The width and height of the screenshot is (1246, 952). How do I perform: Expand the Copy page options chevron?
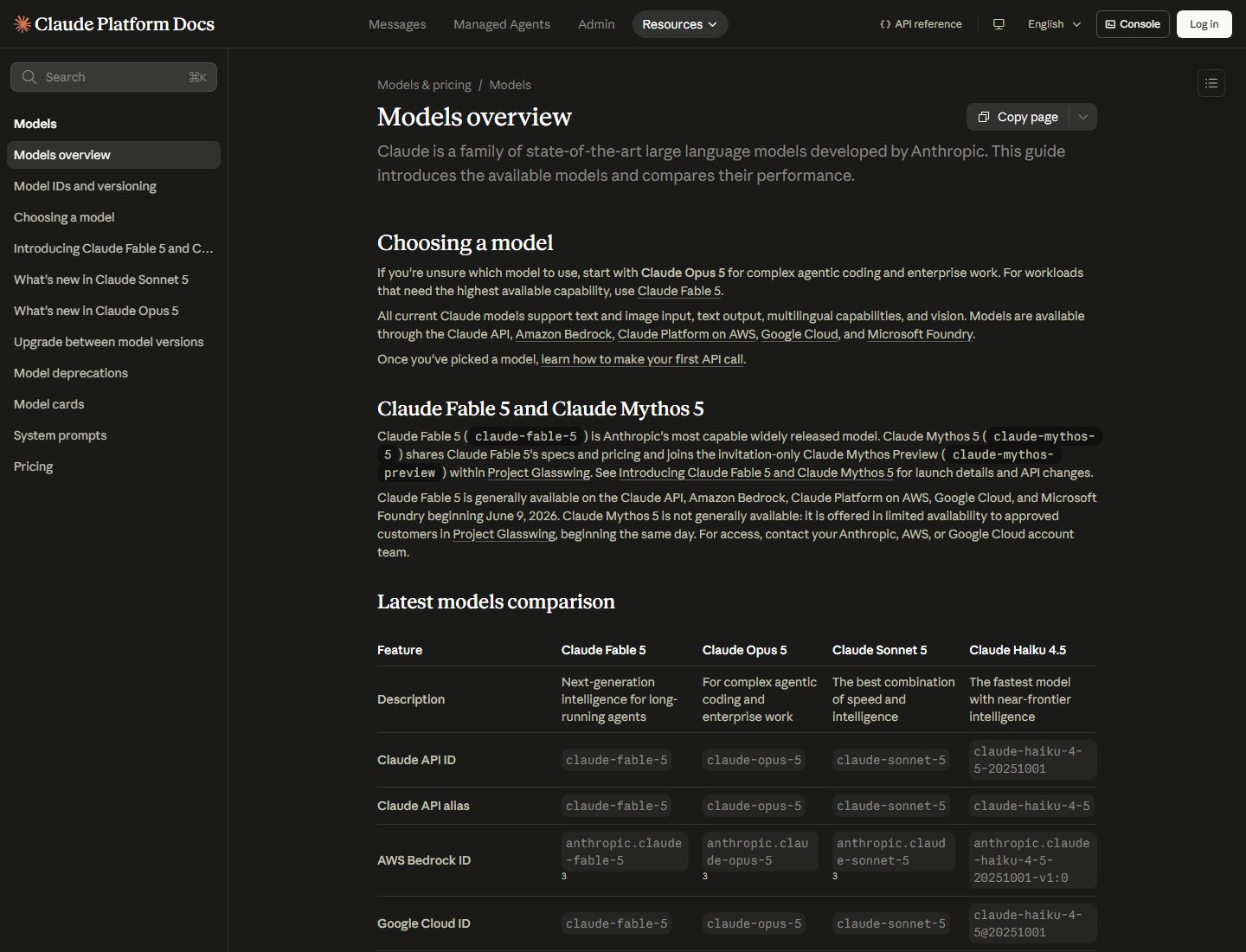pos(1083,117)
